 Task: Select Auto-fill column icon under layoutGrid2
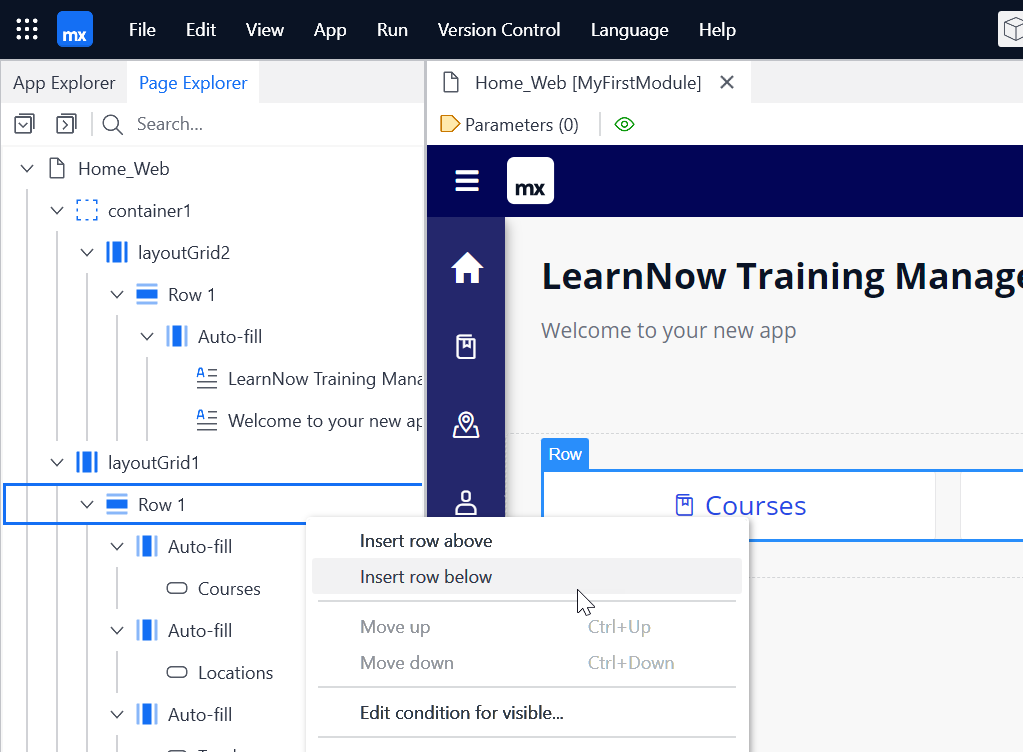(177, 337)
